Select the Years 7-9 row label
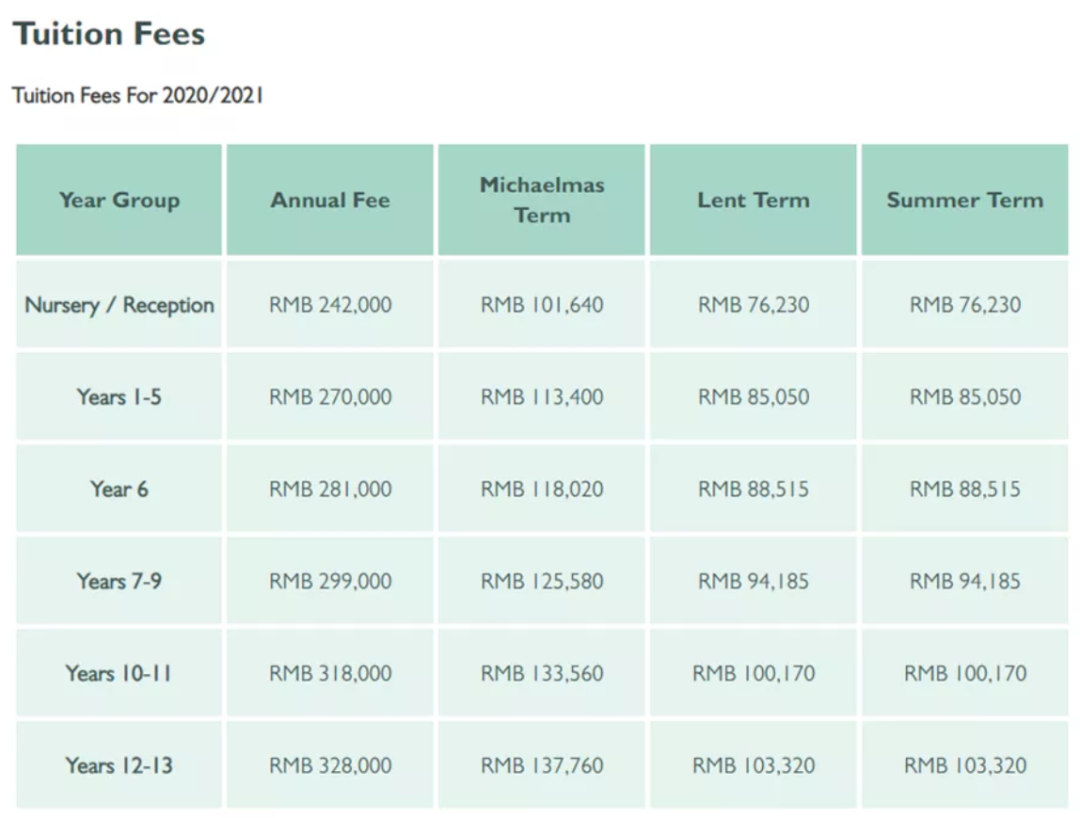The width and height of the screenshot is (1080, 818). pyautogui.click(x=119, y=581)
